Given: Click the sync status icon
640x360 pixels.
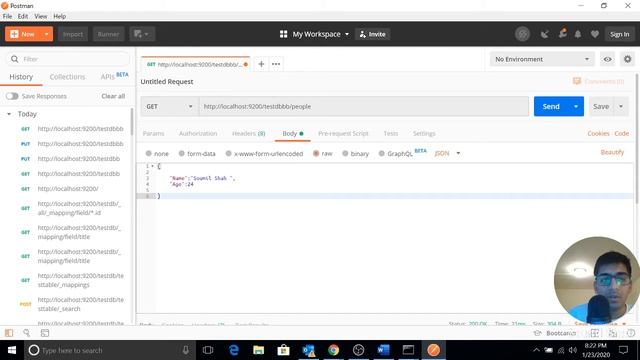Looking at the screenshot, I should click(x=522, y=34).
